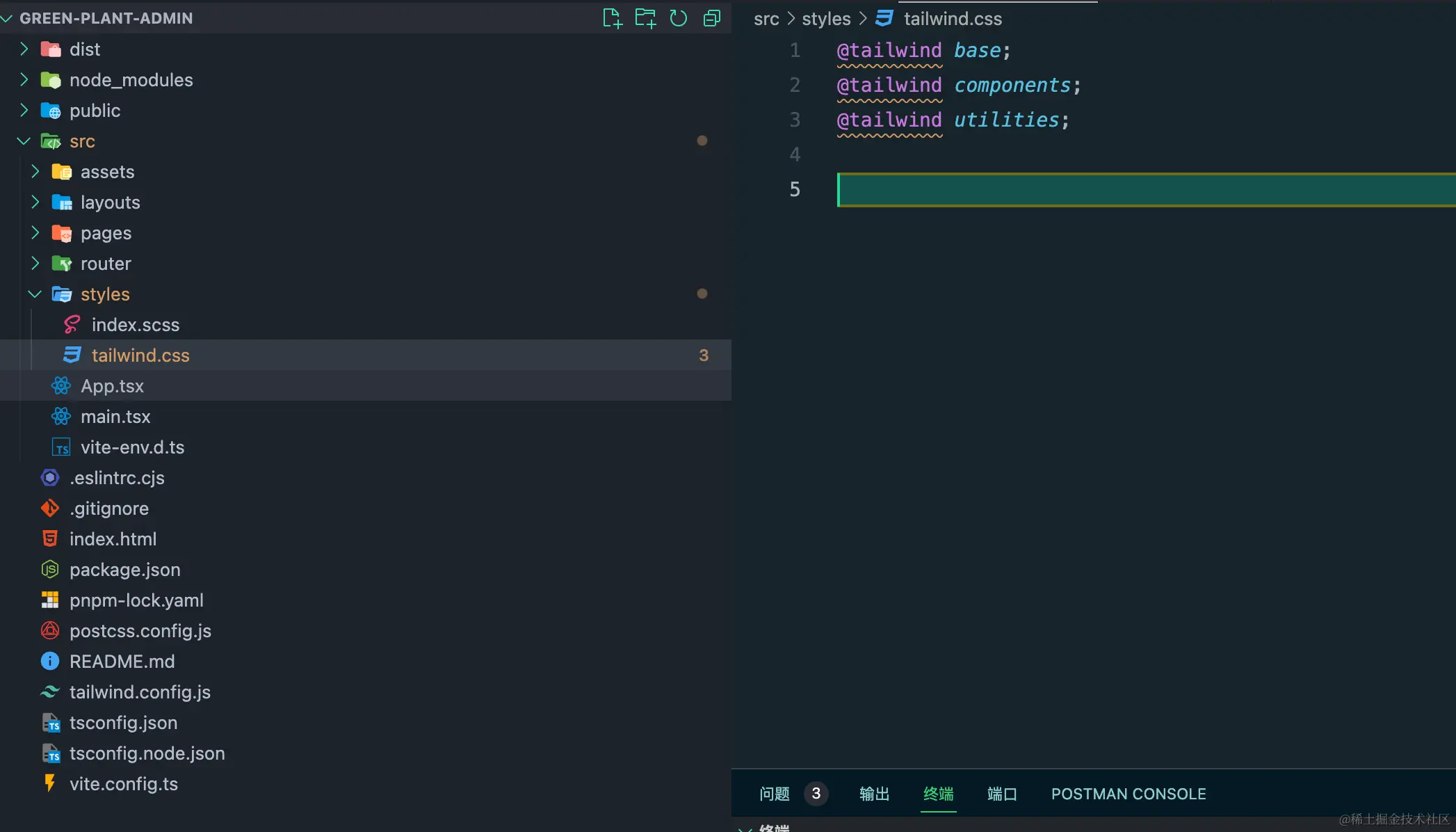This screenshot has height=832, width=1456.
Task: Open tsconfig.json in the explorer
Action: point(123,723)
